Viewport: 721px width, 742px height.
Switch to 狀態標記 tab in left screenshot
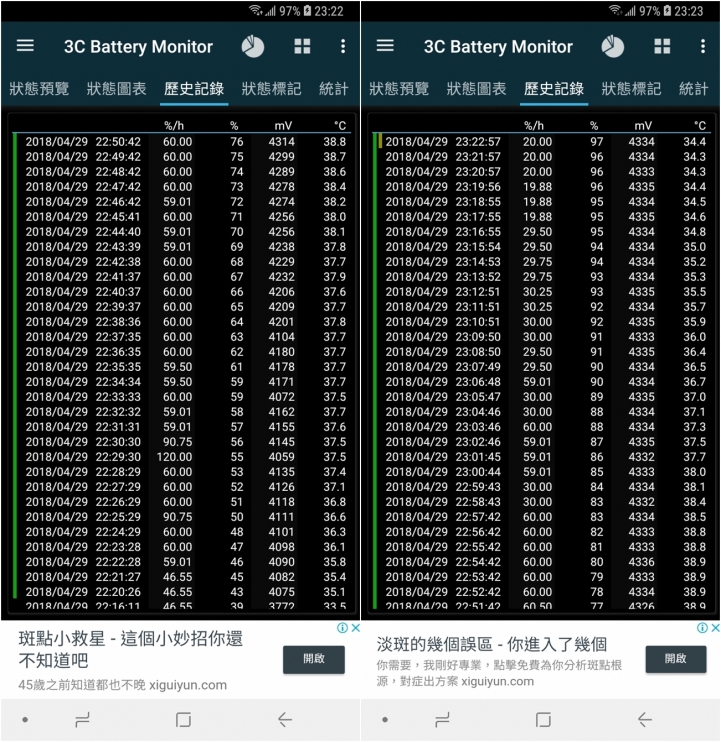click(271, 88)
